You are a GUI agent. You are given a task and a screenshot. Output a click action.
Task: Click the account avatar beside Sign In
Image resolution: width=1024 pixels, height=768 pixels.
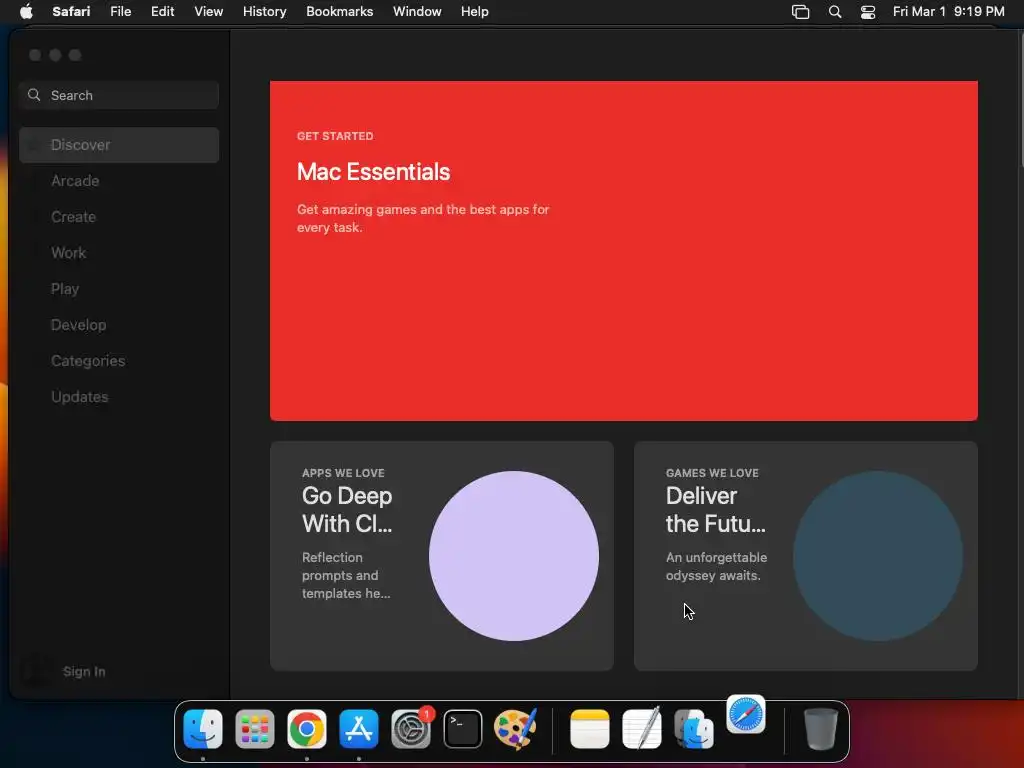pyautogui.click(x=35, y=671)
